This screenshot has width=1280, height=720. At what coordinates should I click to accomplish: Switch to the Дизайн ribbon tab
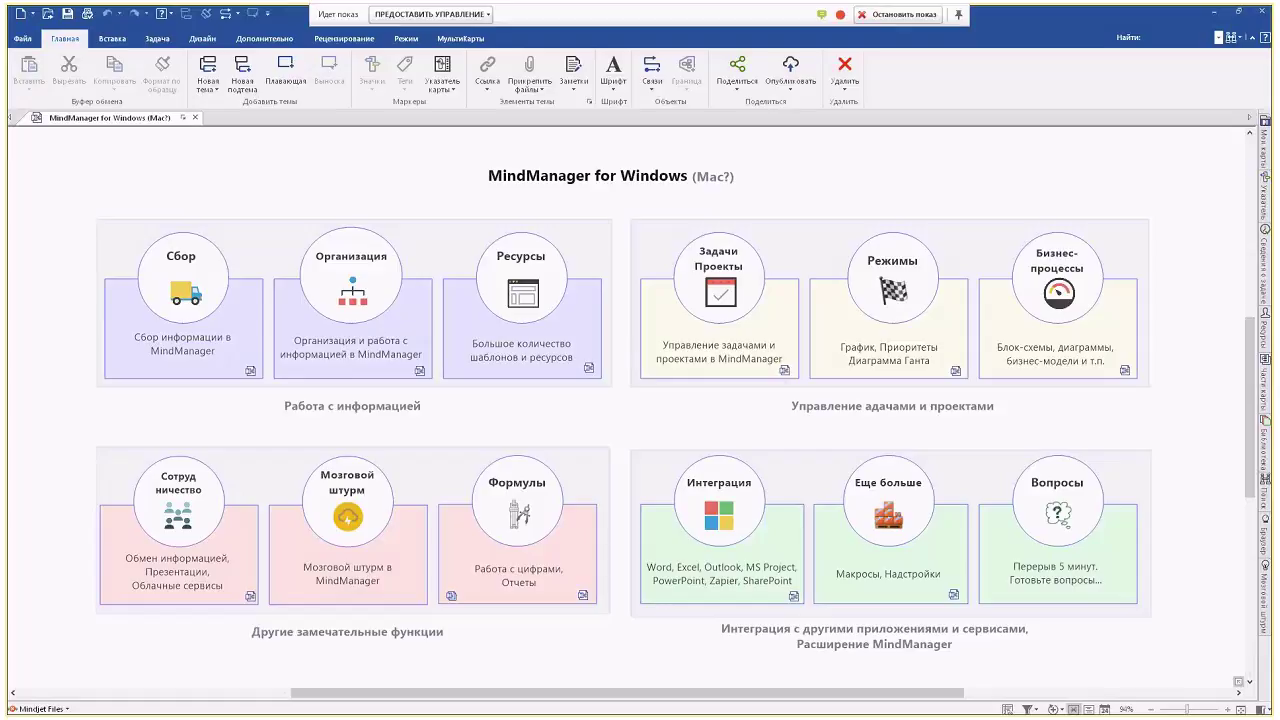pyautogui.click(x=202, y=38)
